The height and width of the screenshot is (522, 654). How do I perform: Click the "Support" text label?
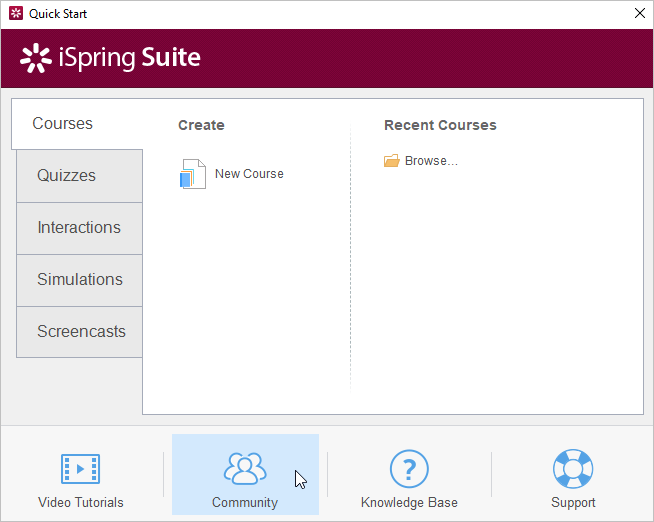(573, 502)
